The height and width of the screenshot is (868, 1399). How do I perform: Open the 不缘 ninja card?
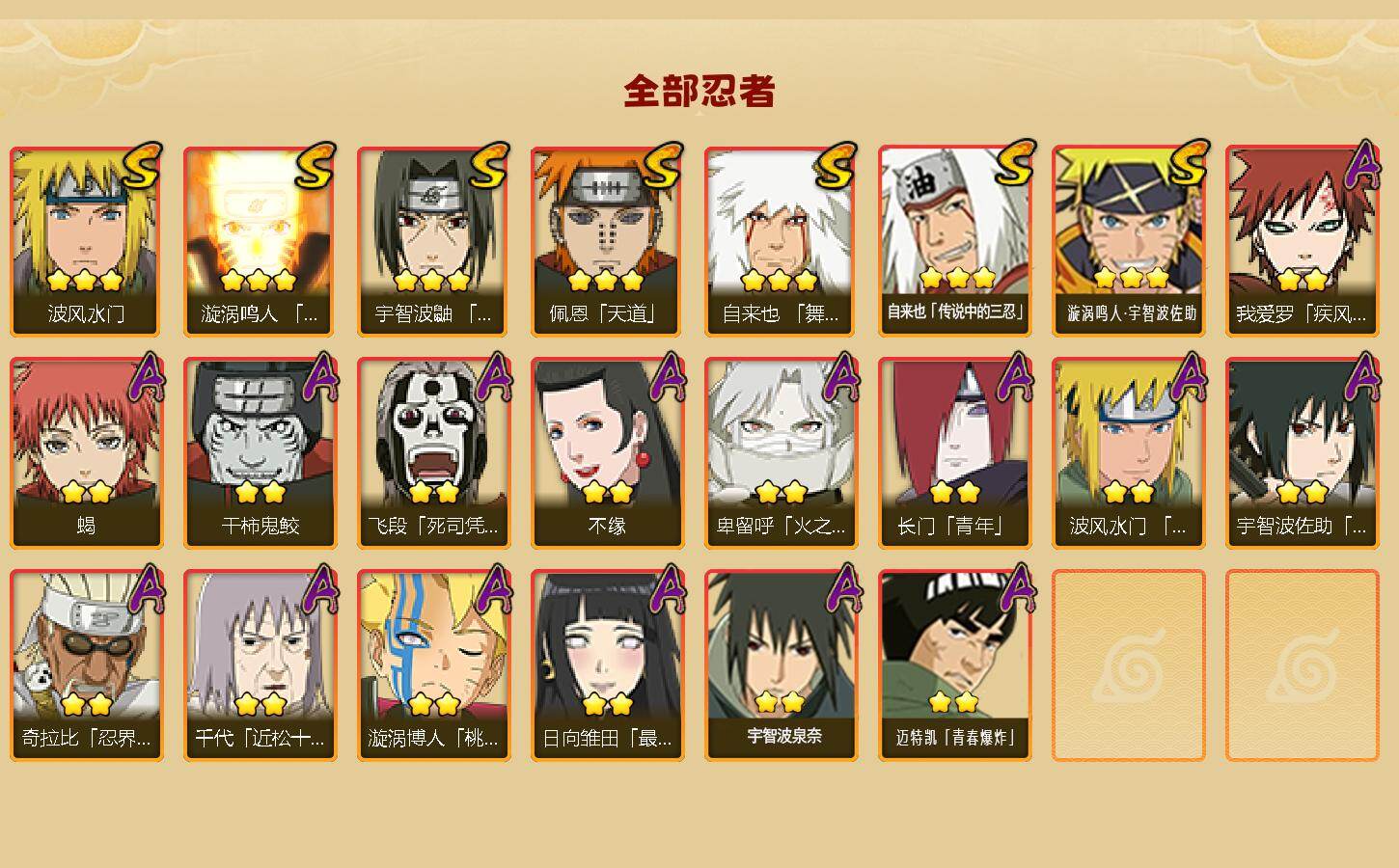click(x=607, y=453)
